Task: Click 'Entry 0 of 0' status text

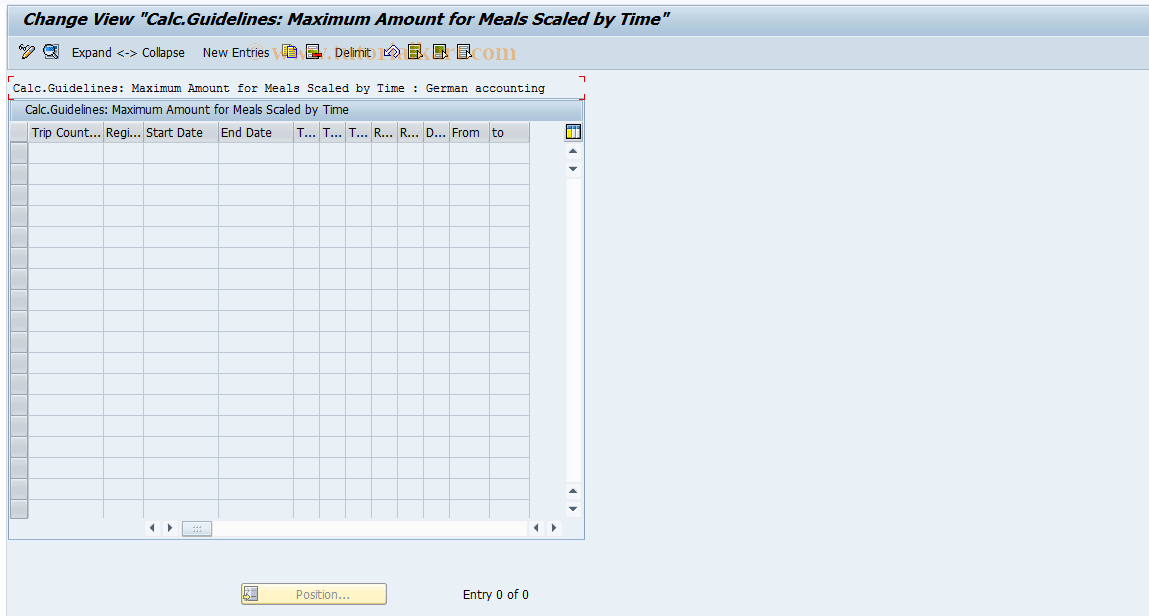Action: 495,595
